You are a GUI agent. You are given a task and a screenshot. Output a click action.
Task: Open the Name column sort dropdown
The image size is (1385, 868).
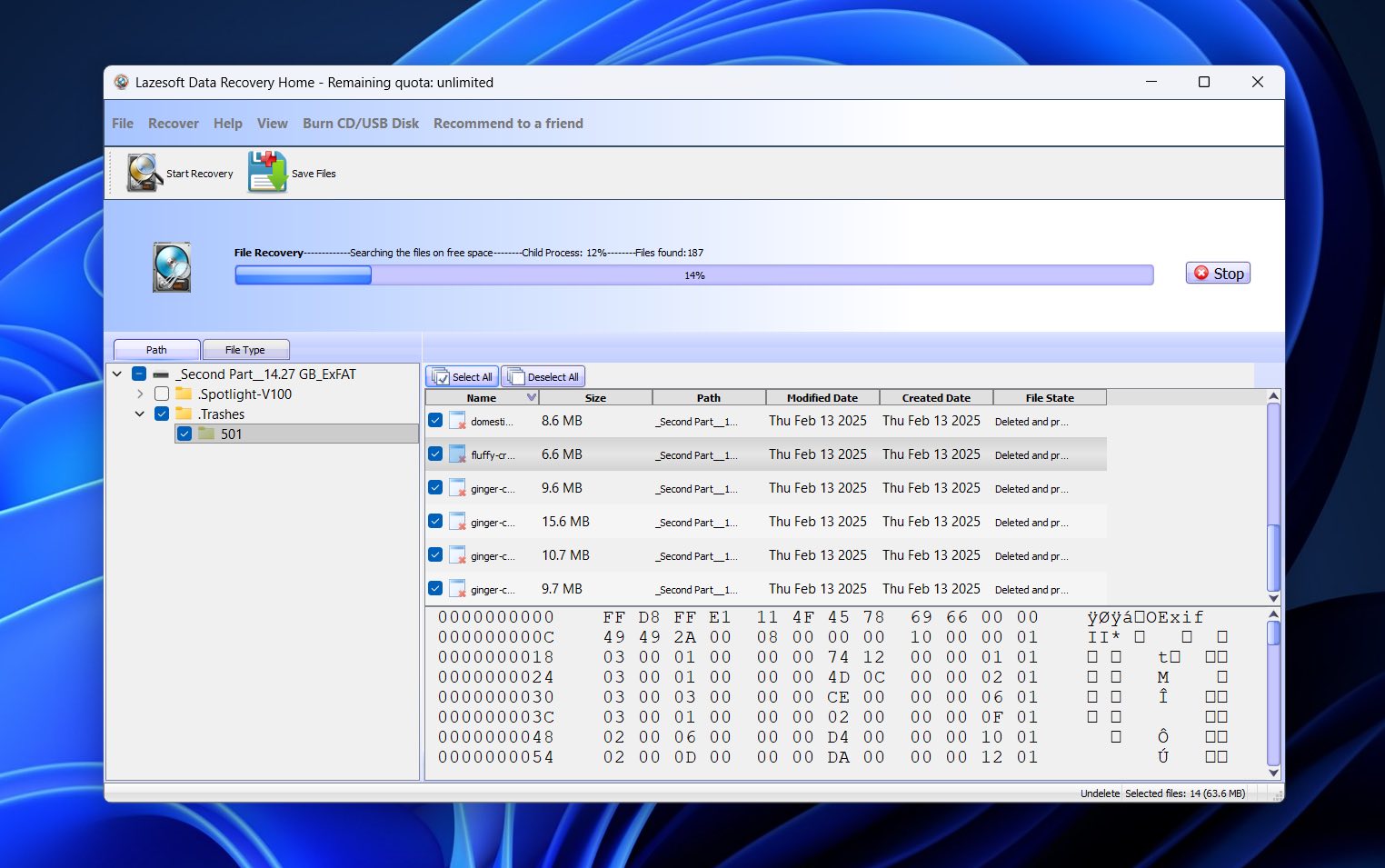[532, 397]
